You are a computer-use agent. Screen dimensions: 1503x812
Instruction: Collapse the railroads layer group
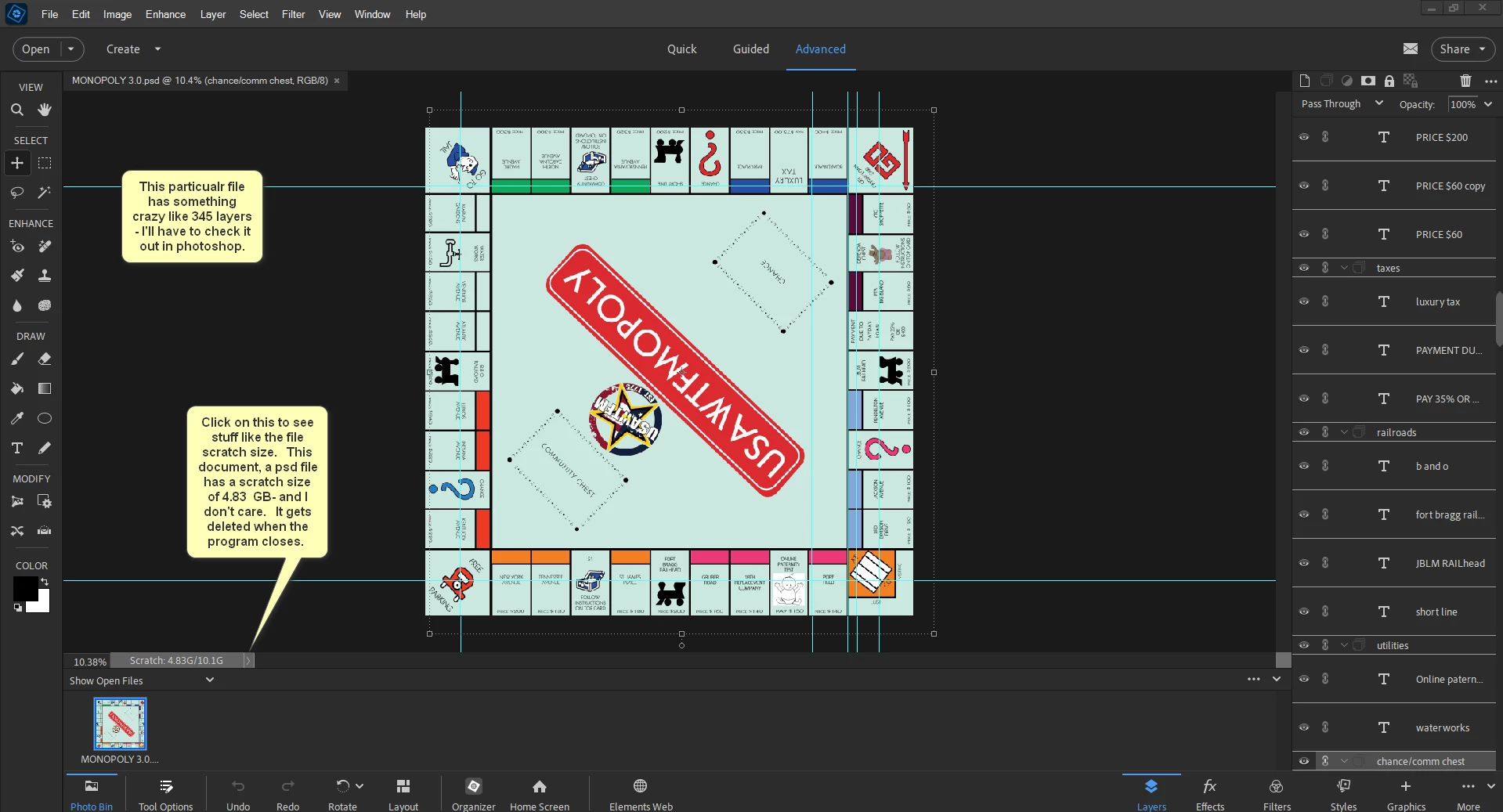tap(1345, 432)
